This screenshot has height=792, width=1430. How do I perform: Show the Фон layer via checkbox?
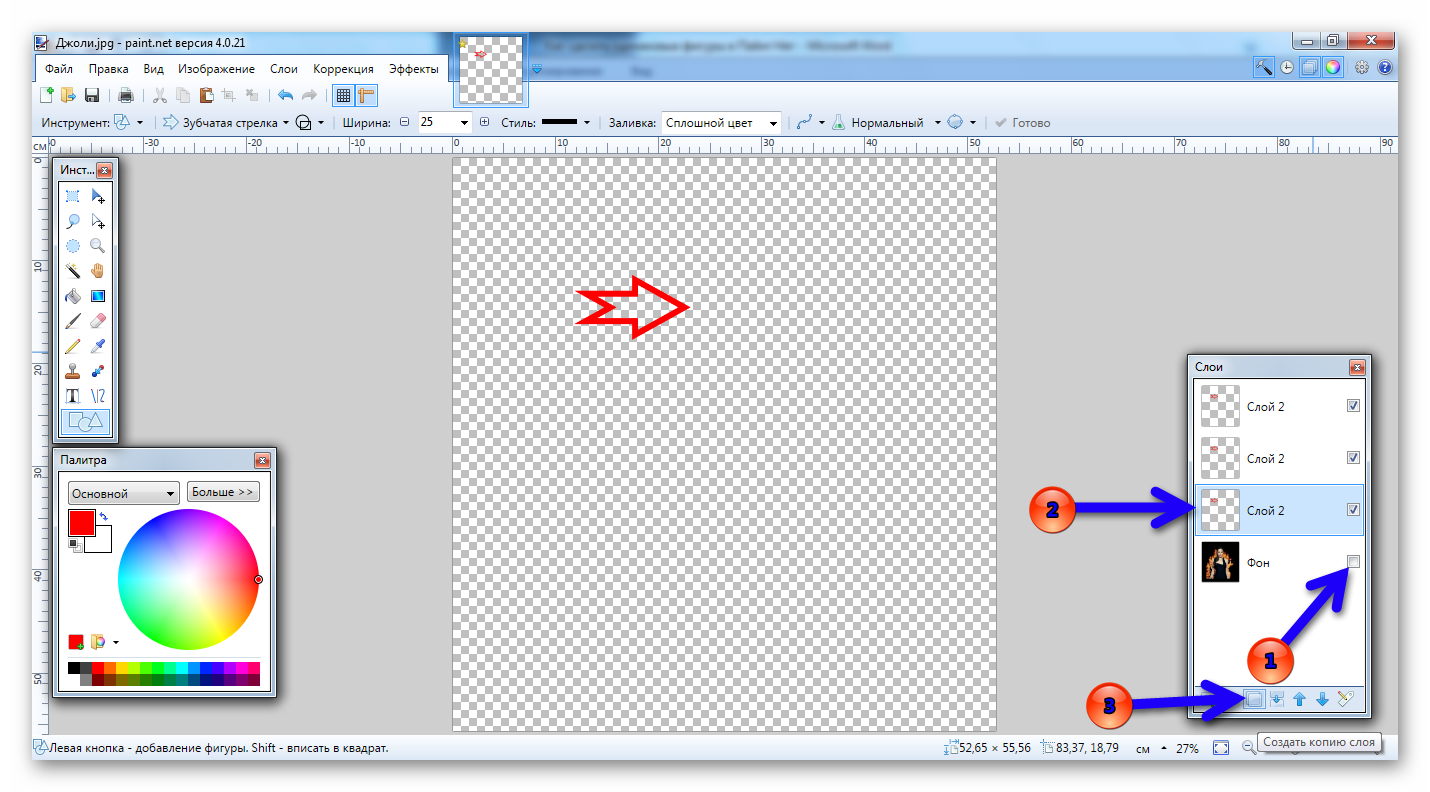[x=1353, y=561]
